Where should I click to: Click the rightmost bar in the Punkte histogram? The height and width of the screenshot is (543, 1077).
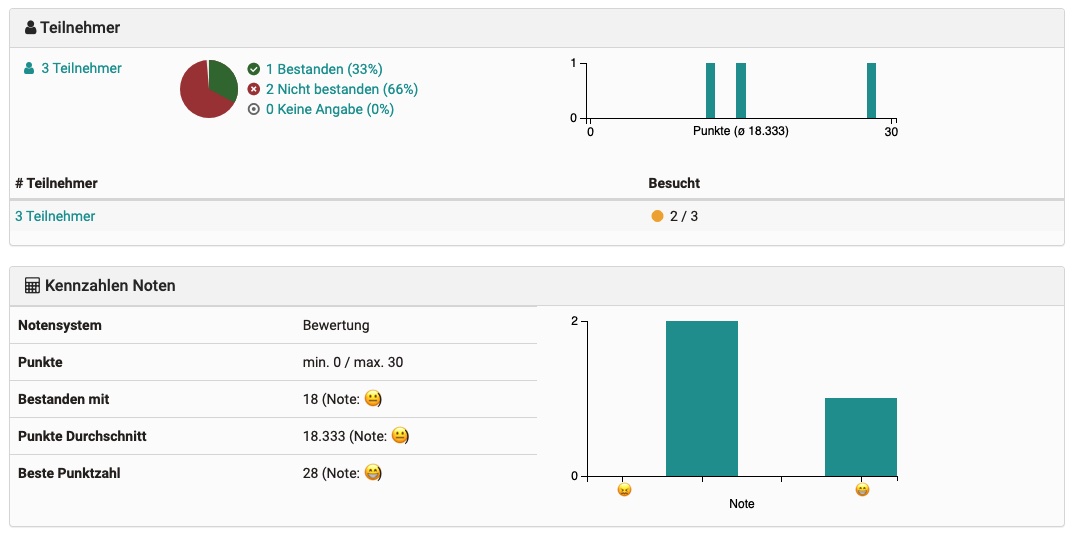click(871, 90)
